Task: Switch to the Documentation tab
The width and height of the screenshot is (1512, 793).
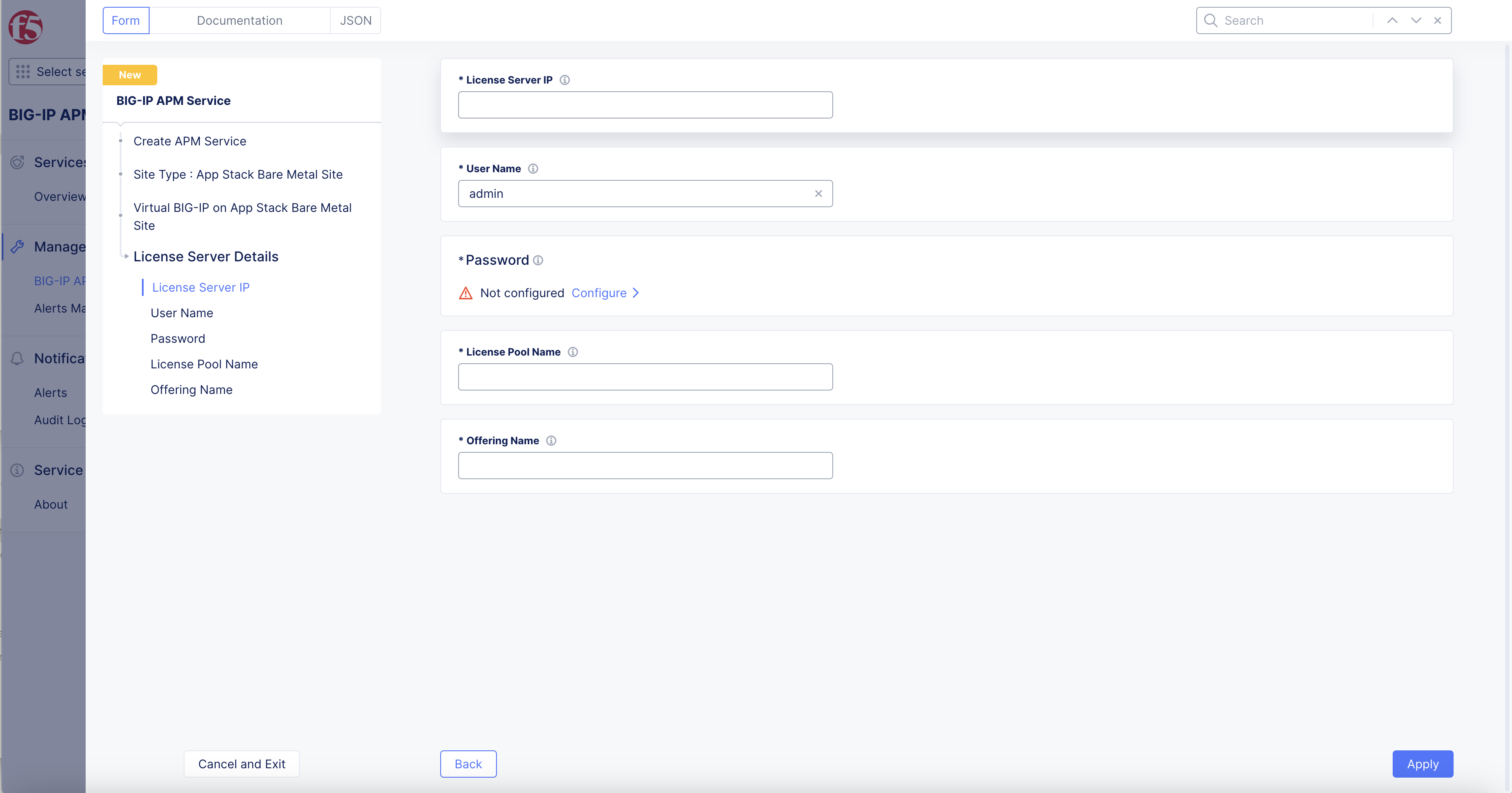Action: coord(239,20)
